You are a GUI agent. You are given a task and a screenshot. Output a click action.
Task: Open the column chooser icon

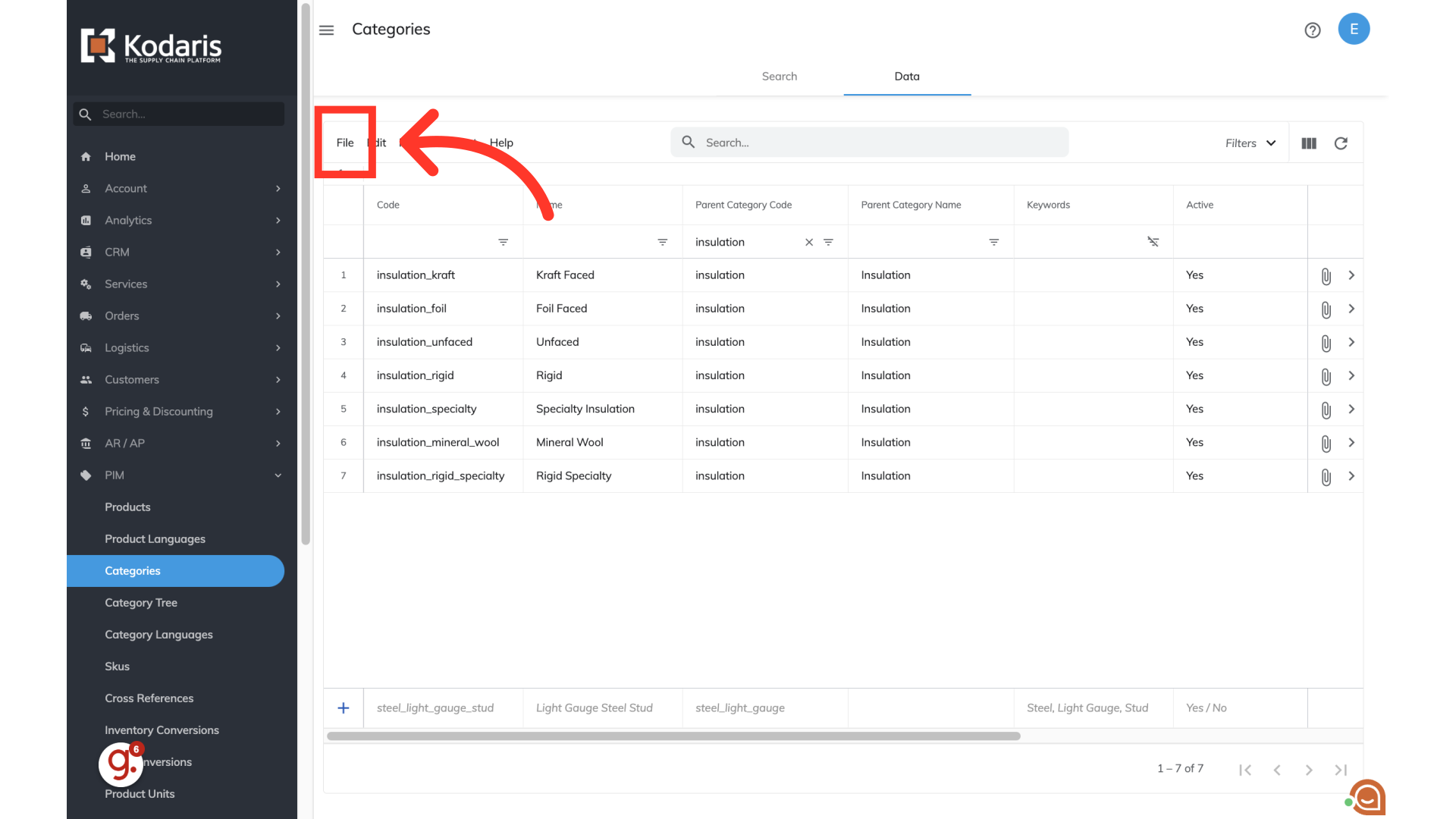point(1309,143)
